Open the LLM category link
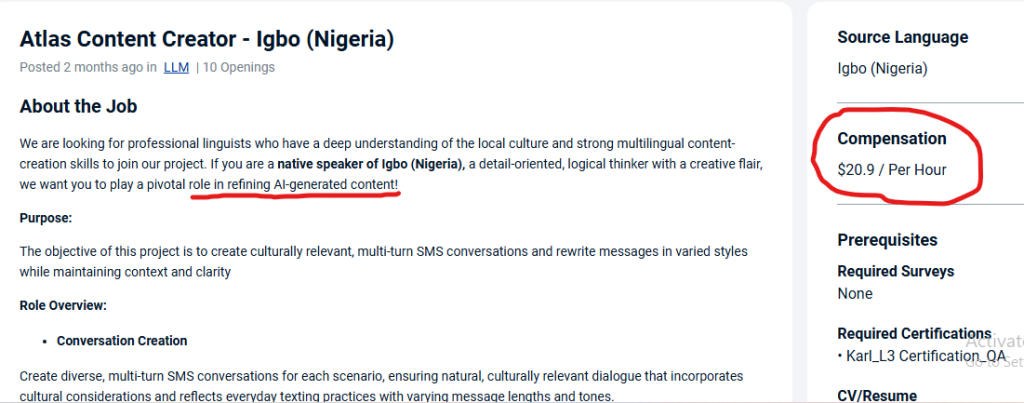The width and height of the screenshot is (1024, 403). coord(175,68)
